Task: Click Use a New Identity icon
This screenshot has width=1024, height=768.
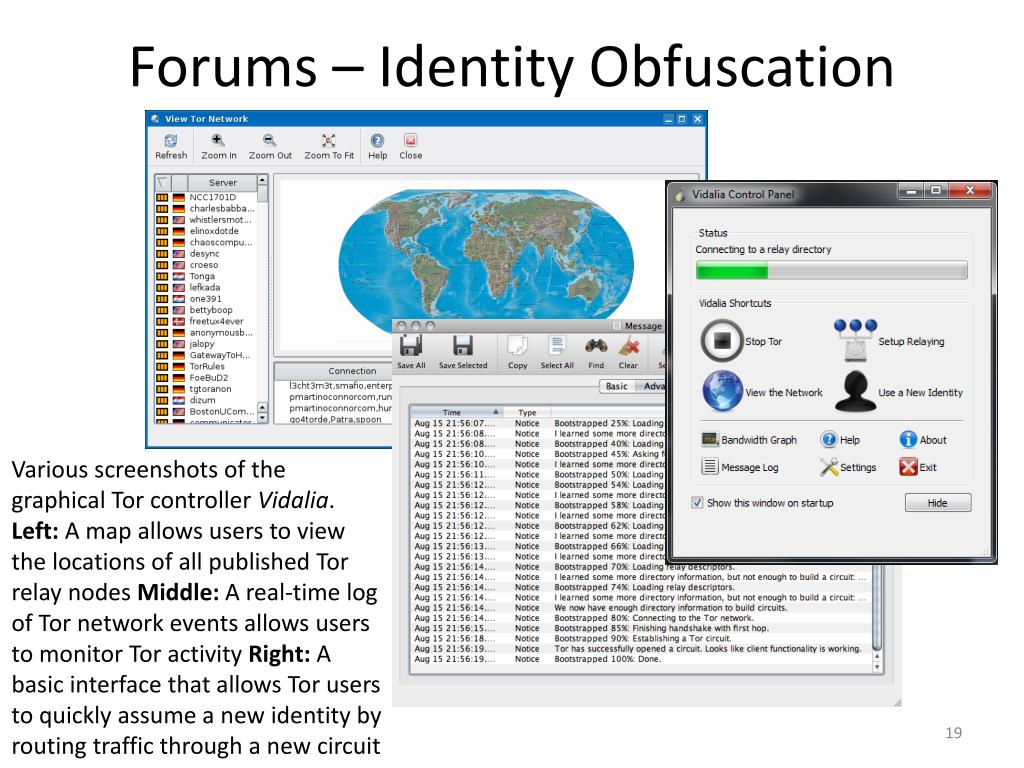Action: coord(856,391)
